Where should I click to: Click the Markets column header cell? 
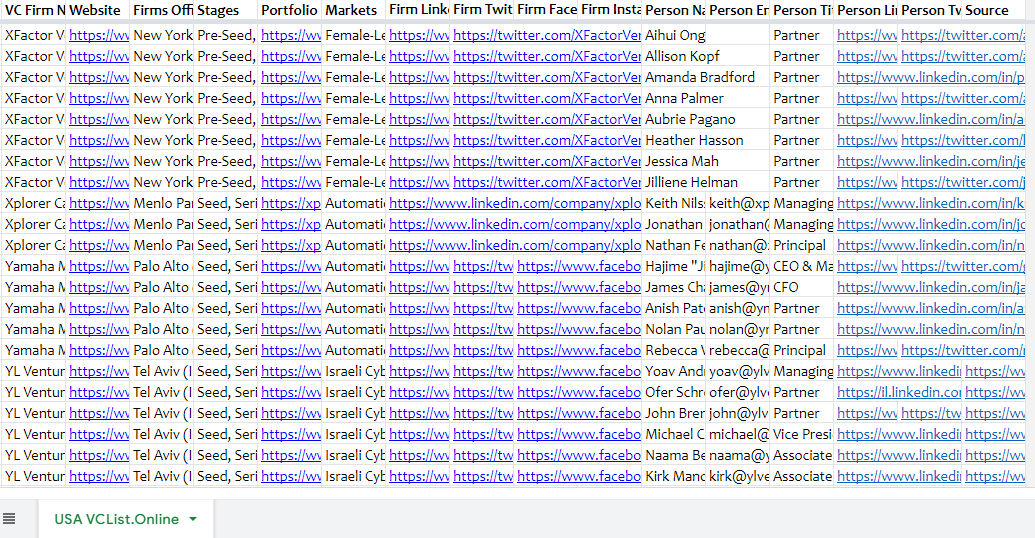click(x=354, y=10)
